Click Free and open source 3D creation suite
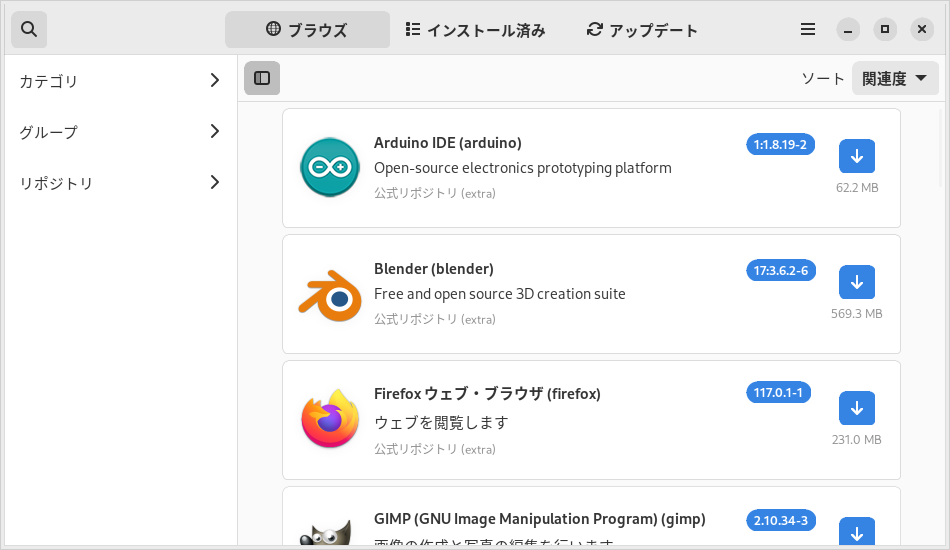 pyautogui.click(x=500, y=294)
